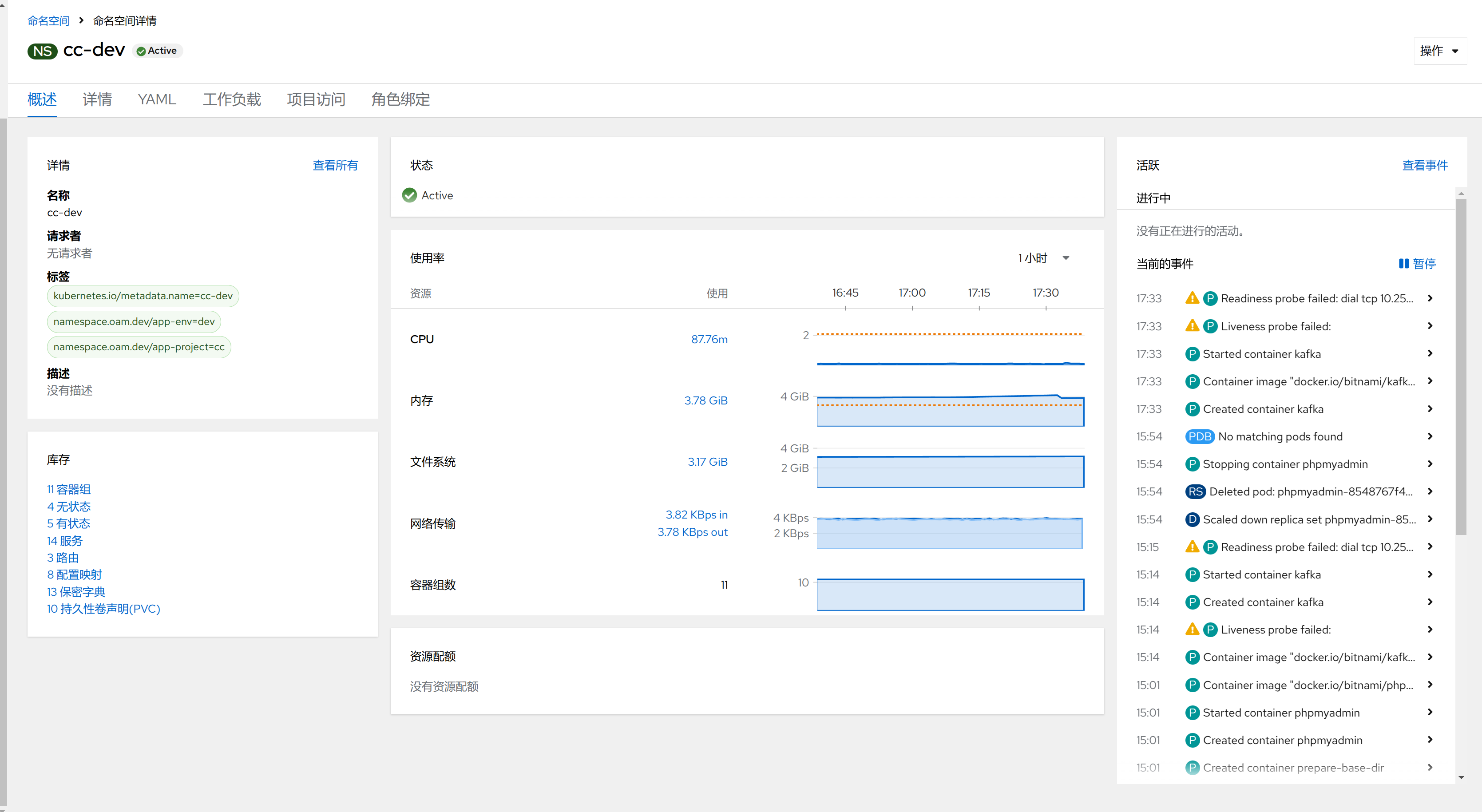Image resolution: width=1482 pixels, height=812 pixels.
Task: Click warning icon on 17:33 Readiness probe event
Action: tap(1192, 298)
